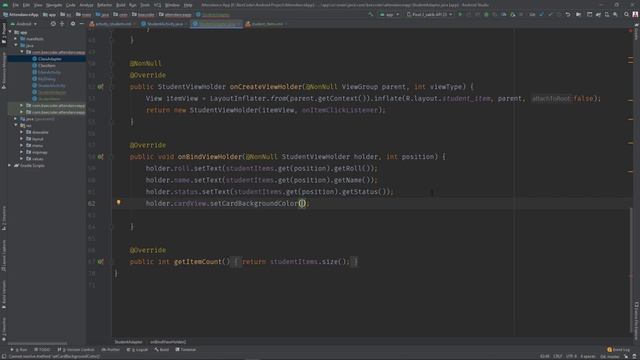Open the Refactor menu
Viewport: 640px width, 360px height.
pyautogui.click(x=104, y=5)
